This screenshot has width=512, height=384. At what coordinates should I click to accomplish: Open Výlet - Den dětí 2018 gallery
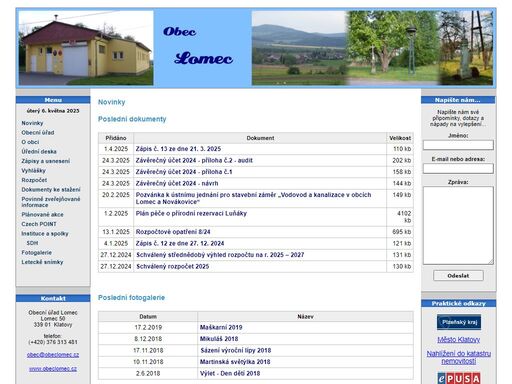click(x=230, y=373)
